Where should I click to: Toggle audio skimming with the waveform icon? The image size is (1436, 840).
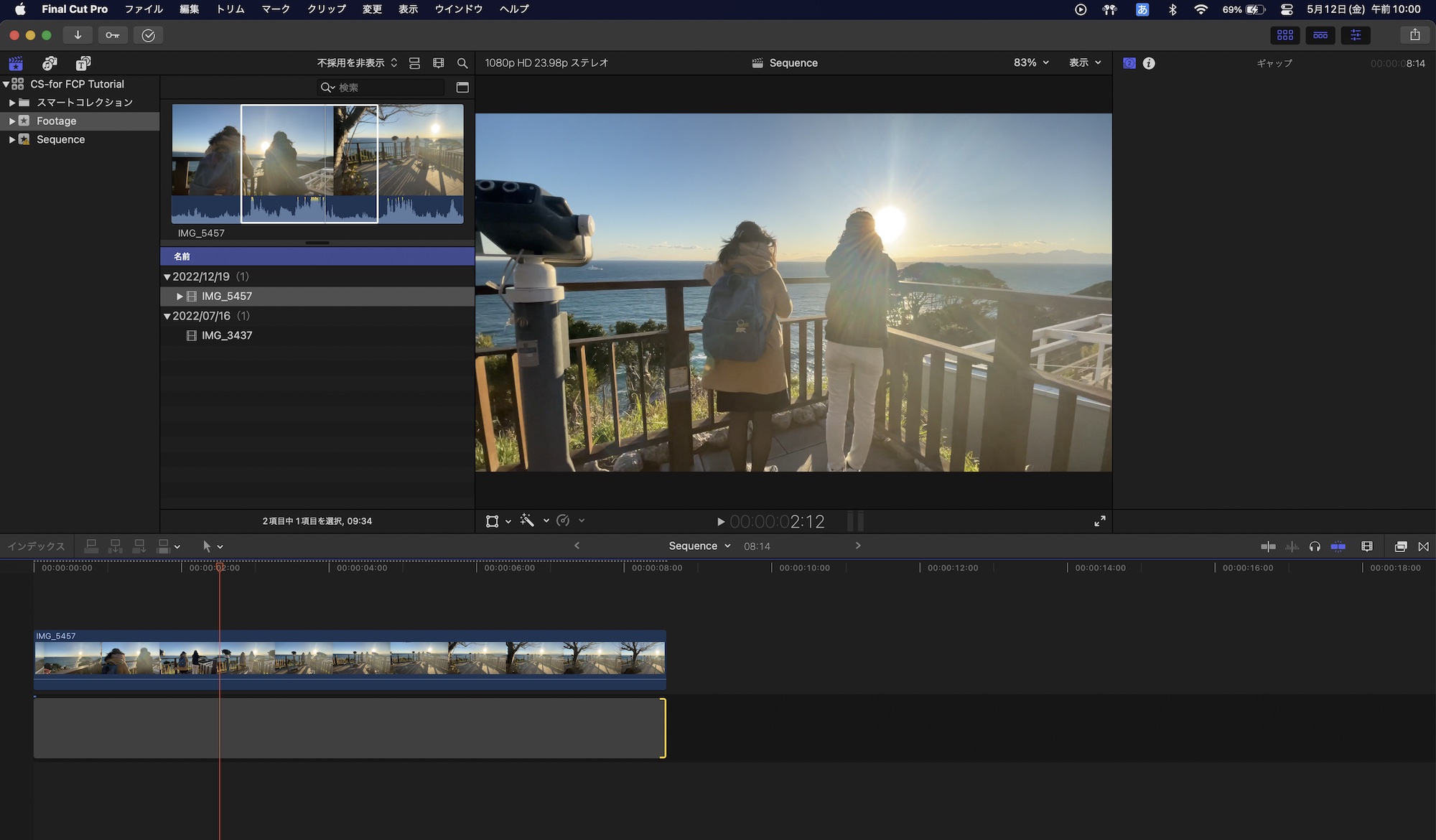coord(1292,546)
